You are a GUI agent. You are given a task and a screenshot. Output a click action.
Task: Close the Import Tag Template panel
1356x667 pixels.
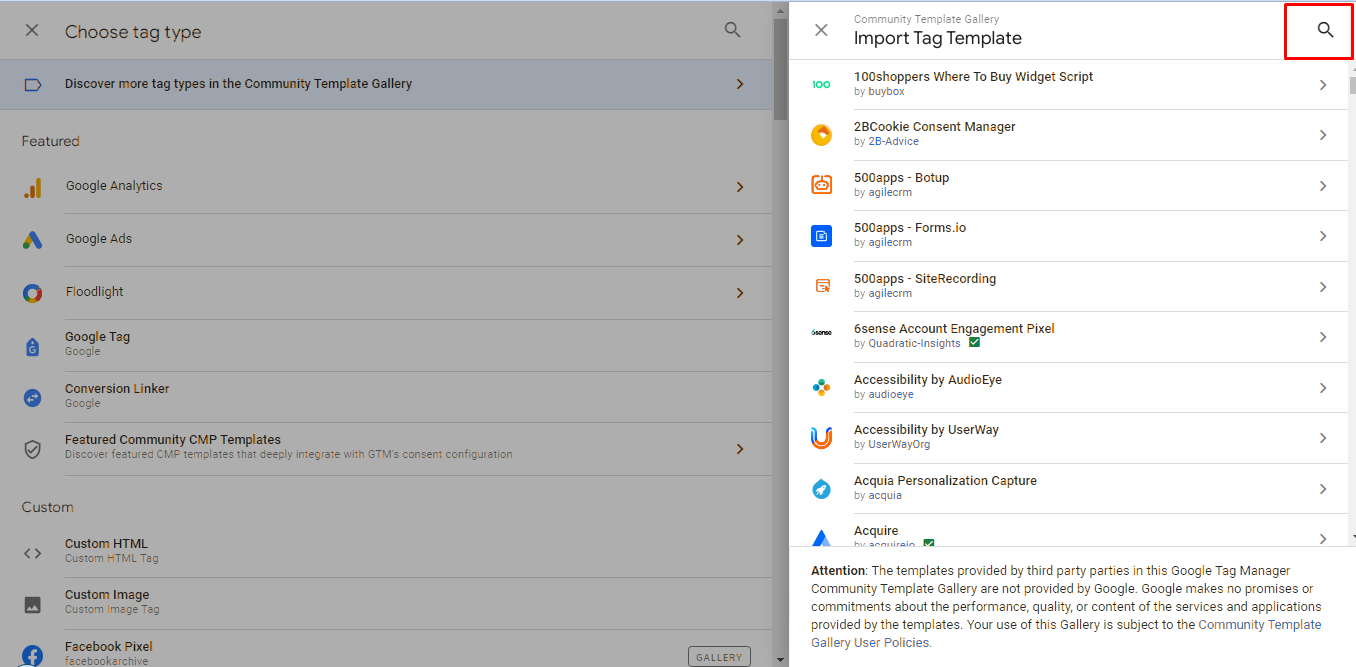(x=821, y=30)
